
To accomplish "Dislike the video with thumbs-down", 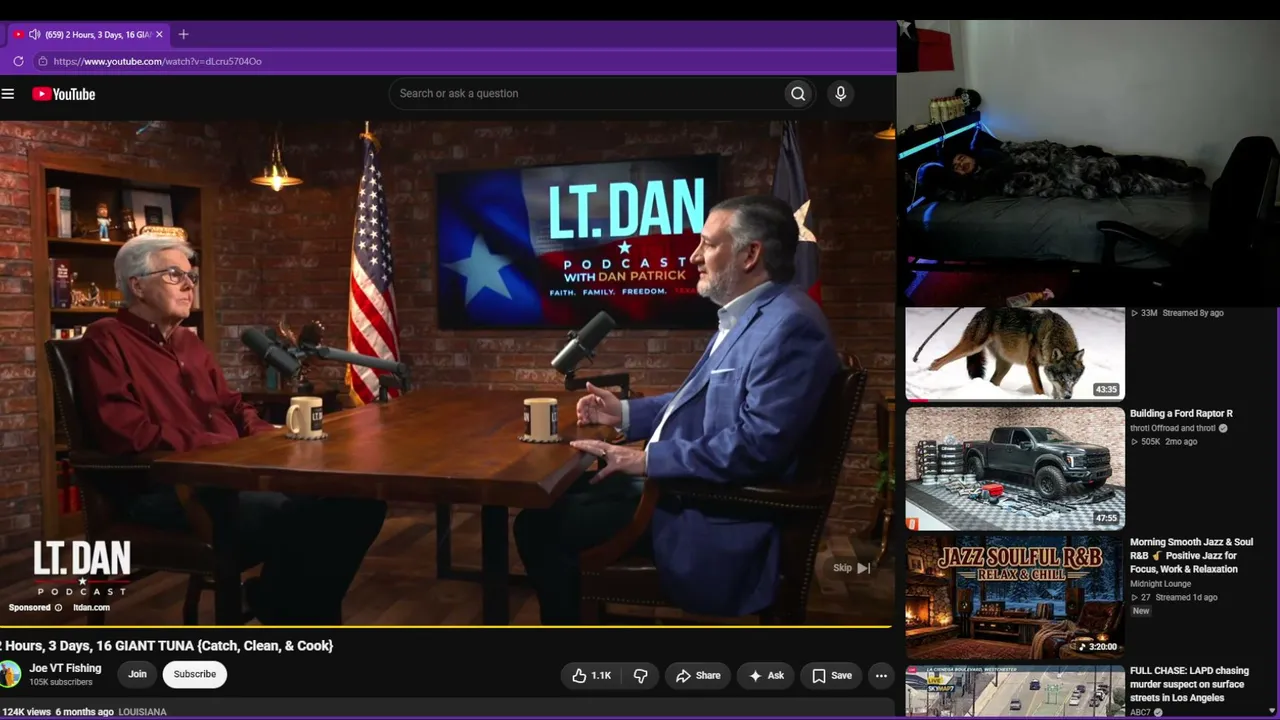I will [x=641, y=676].
